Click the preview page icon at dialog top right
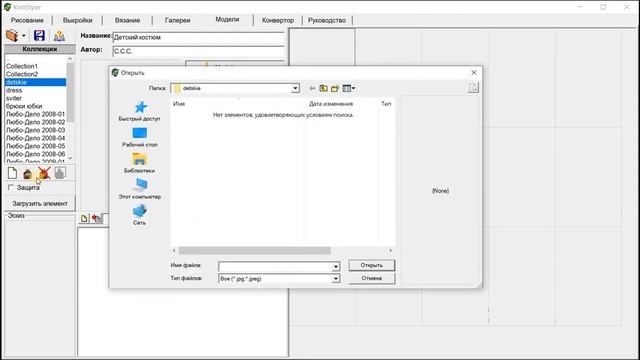640x360 pixels. [x=473, y=87]
